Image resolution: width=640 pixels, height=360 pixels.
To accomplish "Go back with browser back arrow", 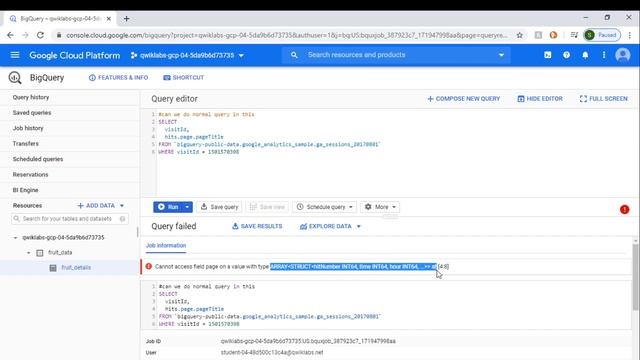I will (x=10, y=35).
